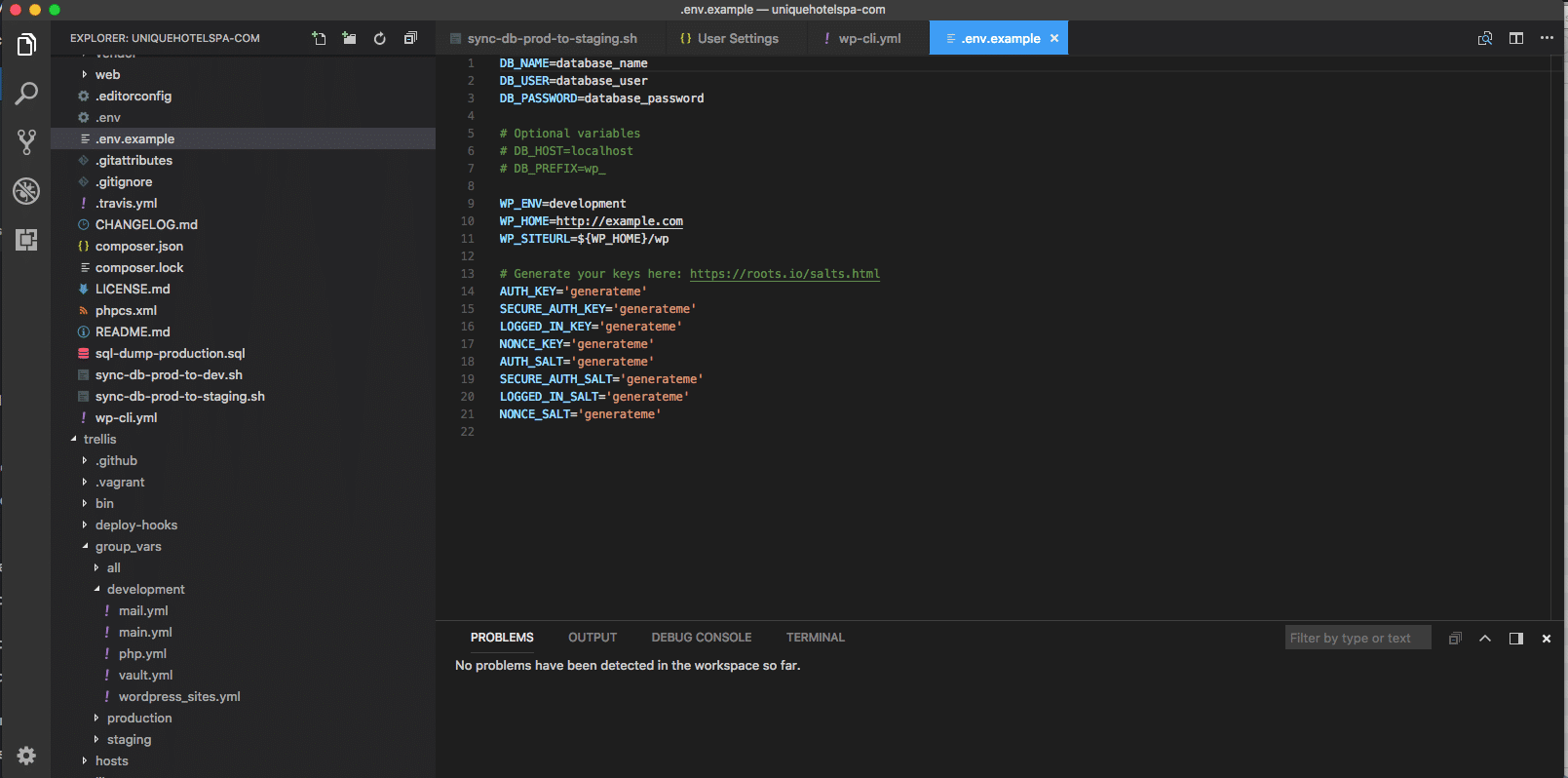This screenshot has height=778, width=1568.
Task: Click the AUTH_KEY line in editor
Action: click(573, 292)
